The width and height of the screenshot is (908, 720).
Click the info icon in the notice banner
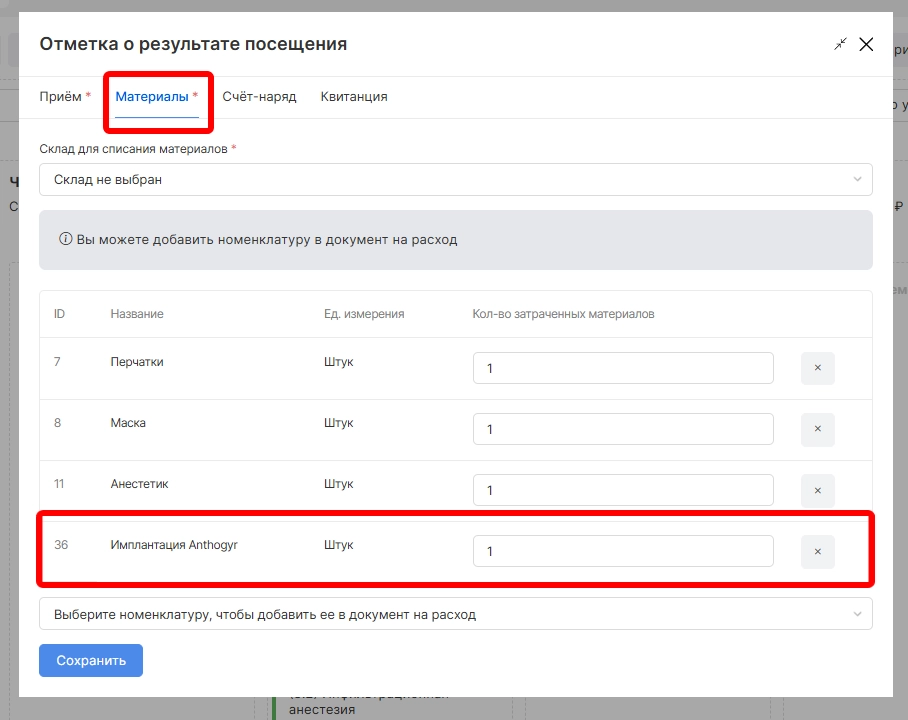(x=66, y=240)
